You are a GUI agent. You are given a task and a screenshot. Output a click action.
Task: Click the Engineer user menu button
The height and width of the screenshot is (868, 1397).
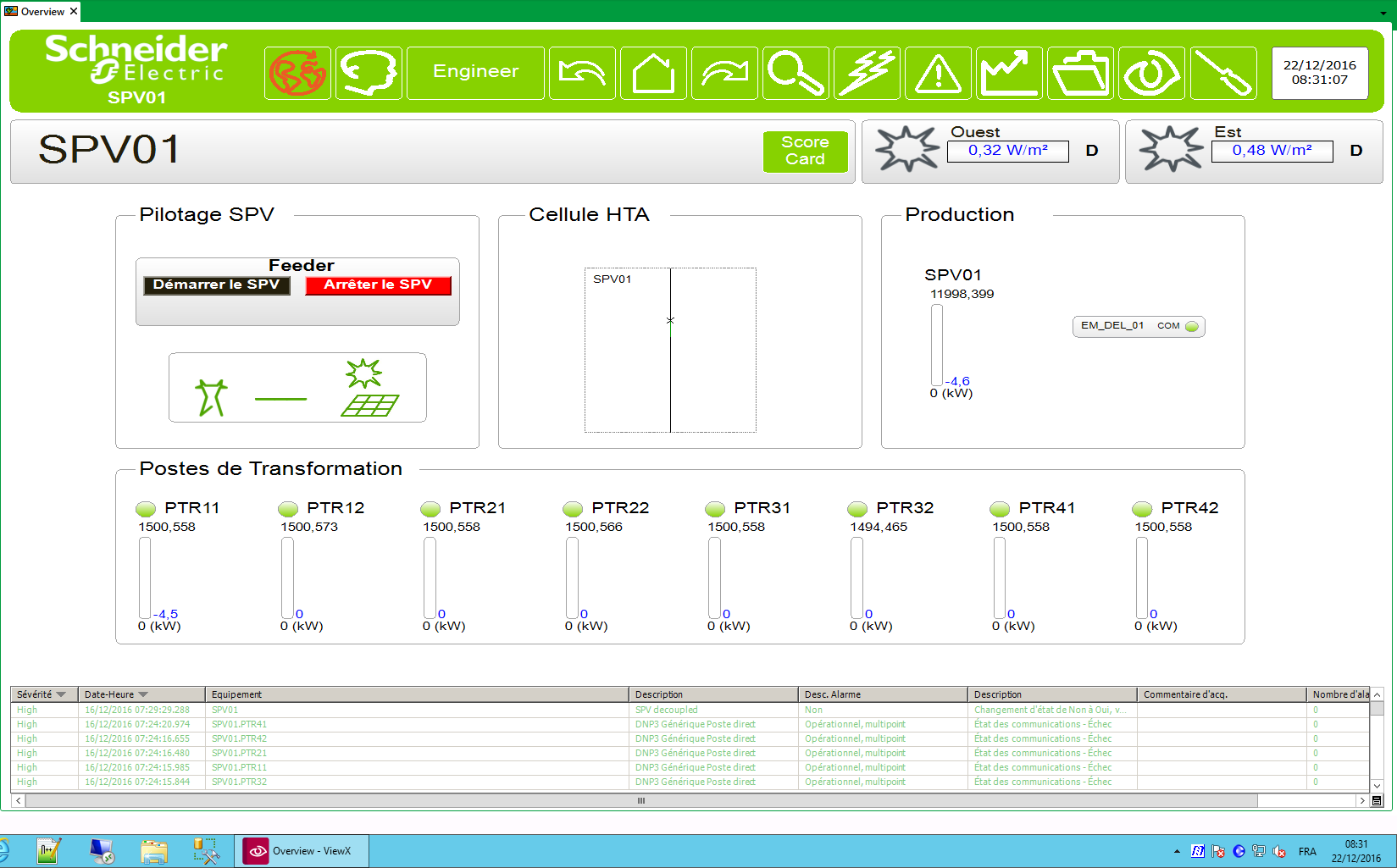coord(475,74)
